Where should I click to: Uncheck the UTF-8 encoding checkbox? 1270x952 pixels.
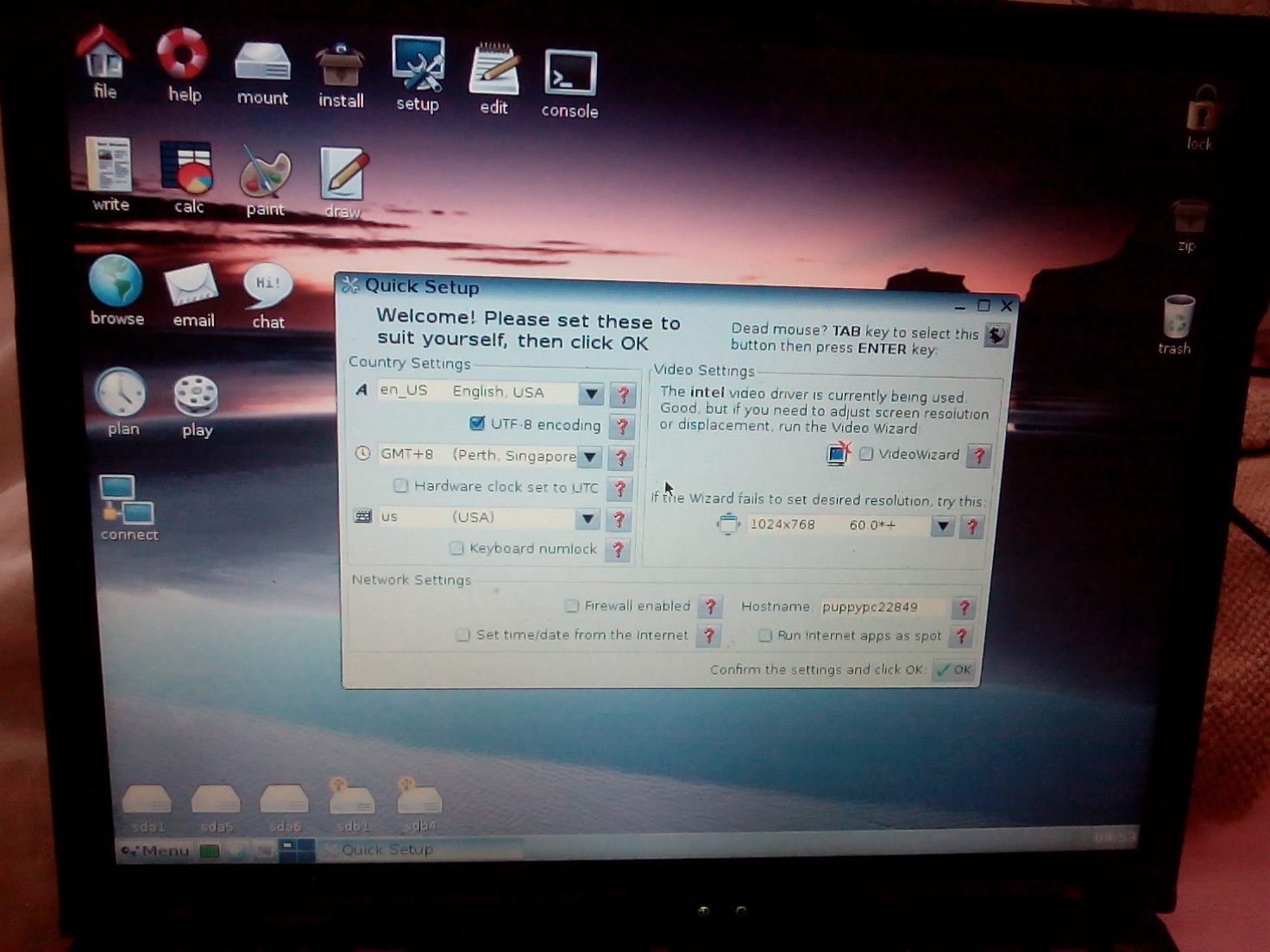point(476,423)
